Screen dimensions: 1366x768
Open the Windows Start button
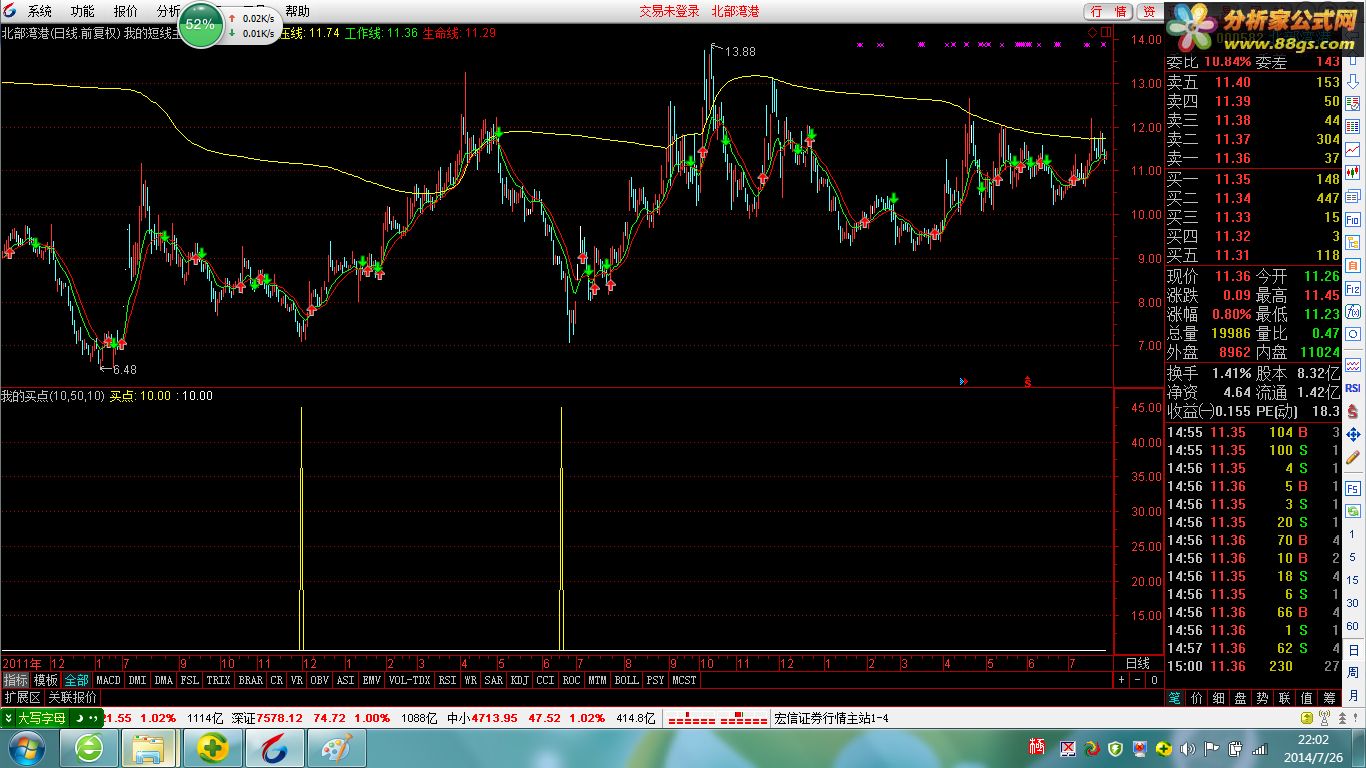tap(25, 747)
